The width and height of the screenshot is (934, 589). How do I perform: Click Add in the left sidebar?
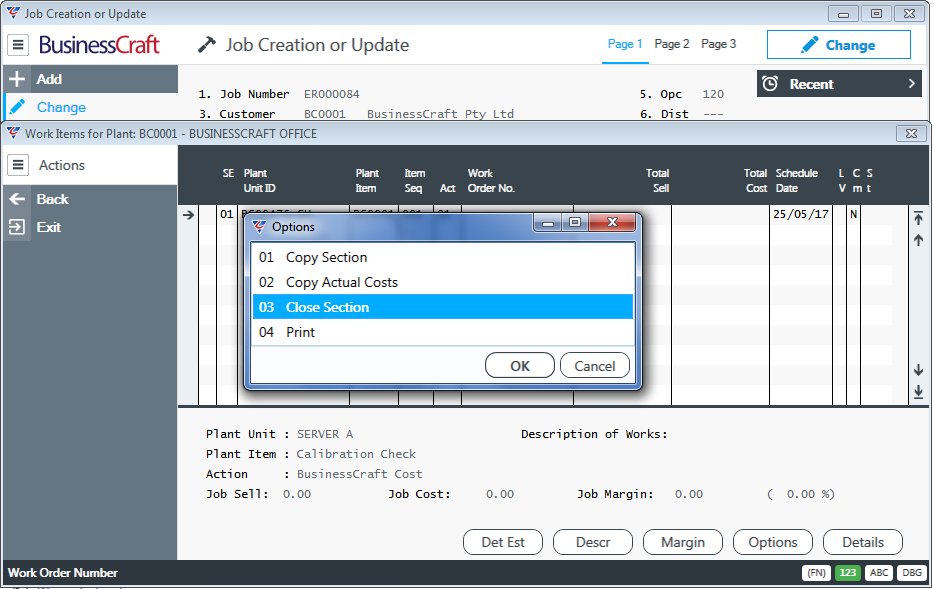(91, 79)
